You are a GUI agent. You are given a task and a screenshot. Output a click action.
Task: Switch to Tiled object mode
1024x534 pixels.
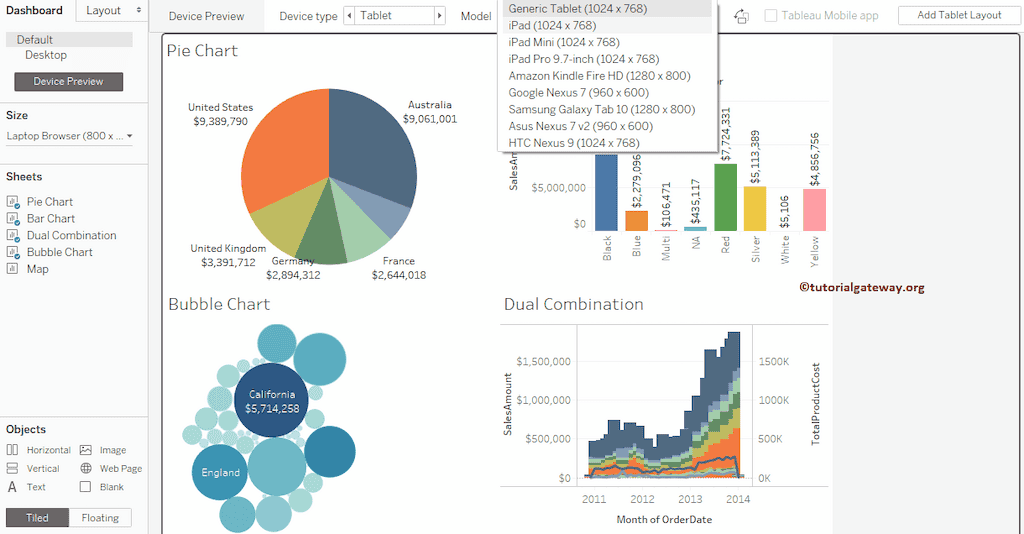click(37, 518)
